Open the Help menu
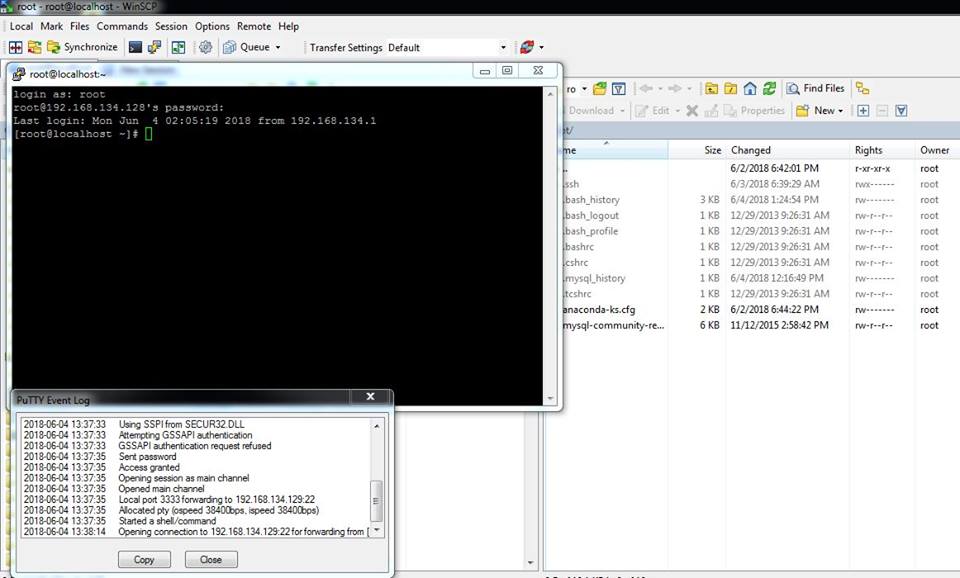Screen dimensions: 960x578 288,26
